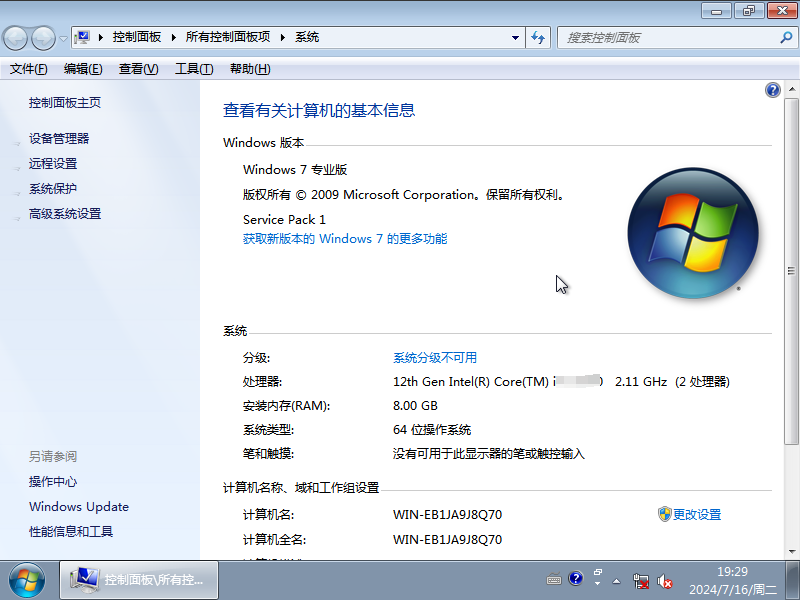This screenshot has width=800, height=600.
Task: Click the blue Help icon in the system tray
Action: click(576, 580)
